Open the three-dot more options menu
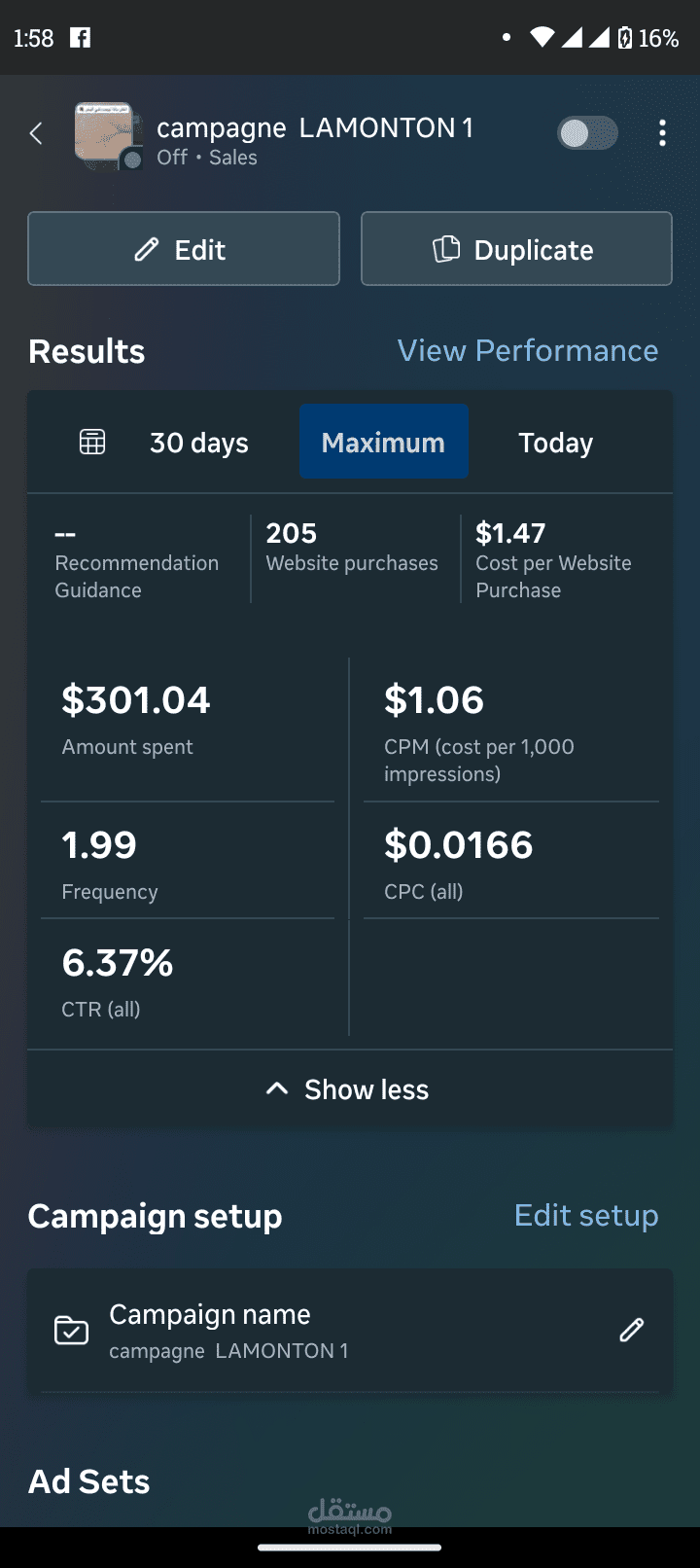The height and width of the screenshot is (1568, 700). tap(662, 133)
